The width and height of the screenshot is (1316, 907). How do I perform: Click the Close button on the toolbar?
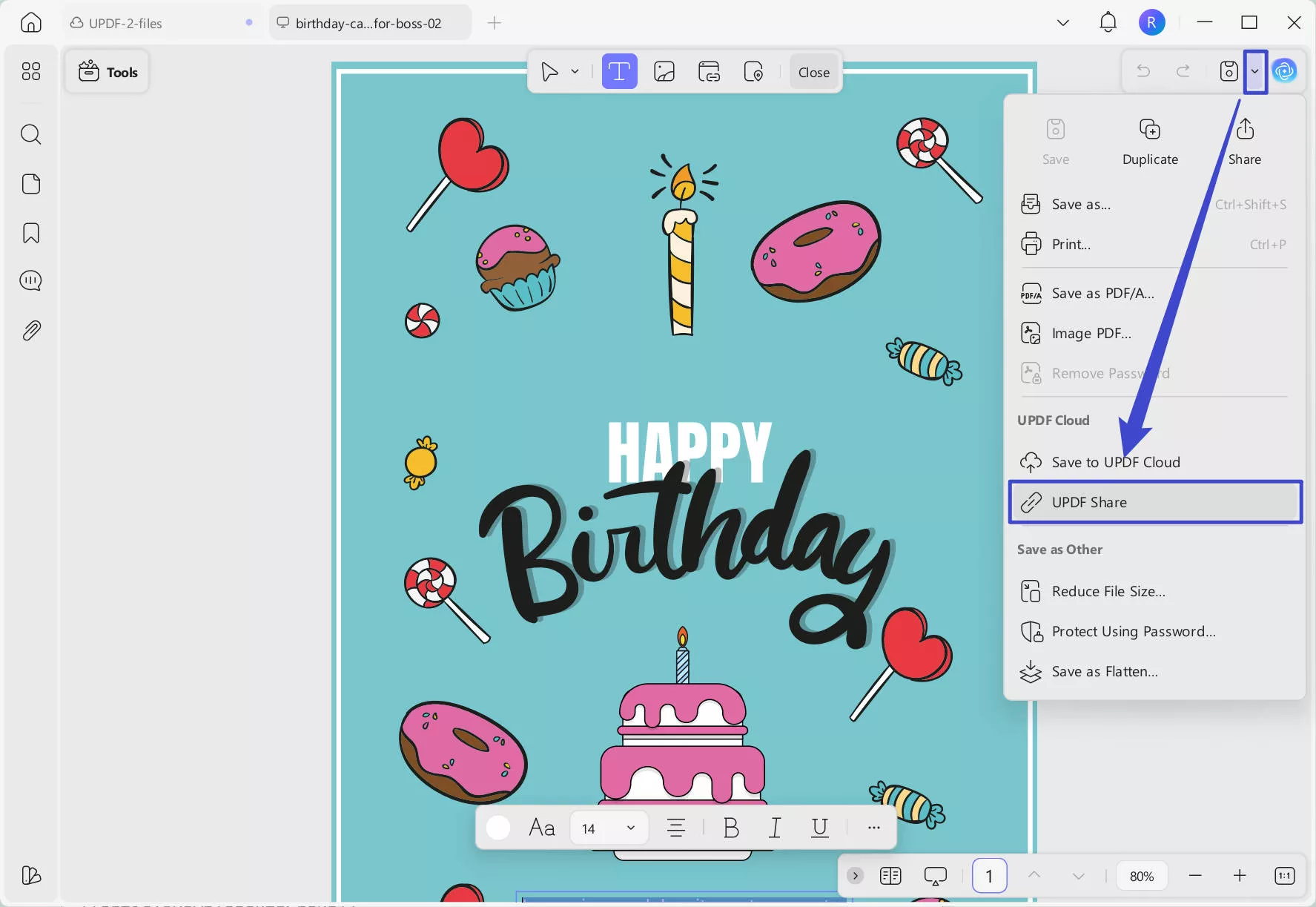[x=813, y=72]
